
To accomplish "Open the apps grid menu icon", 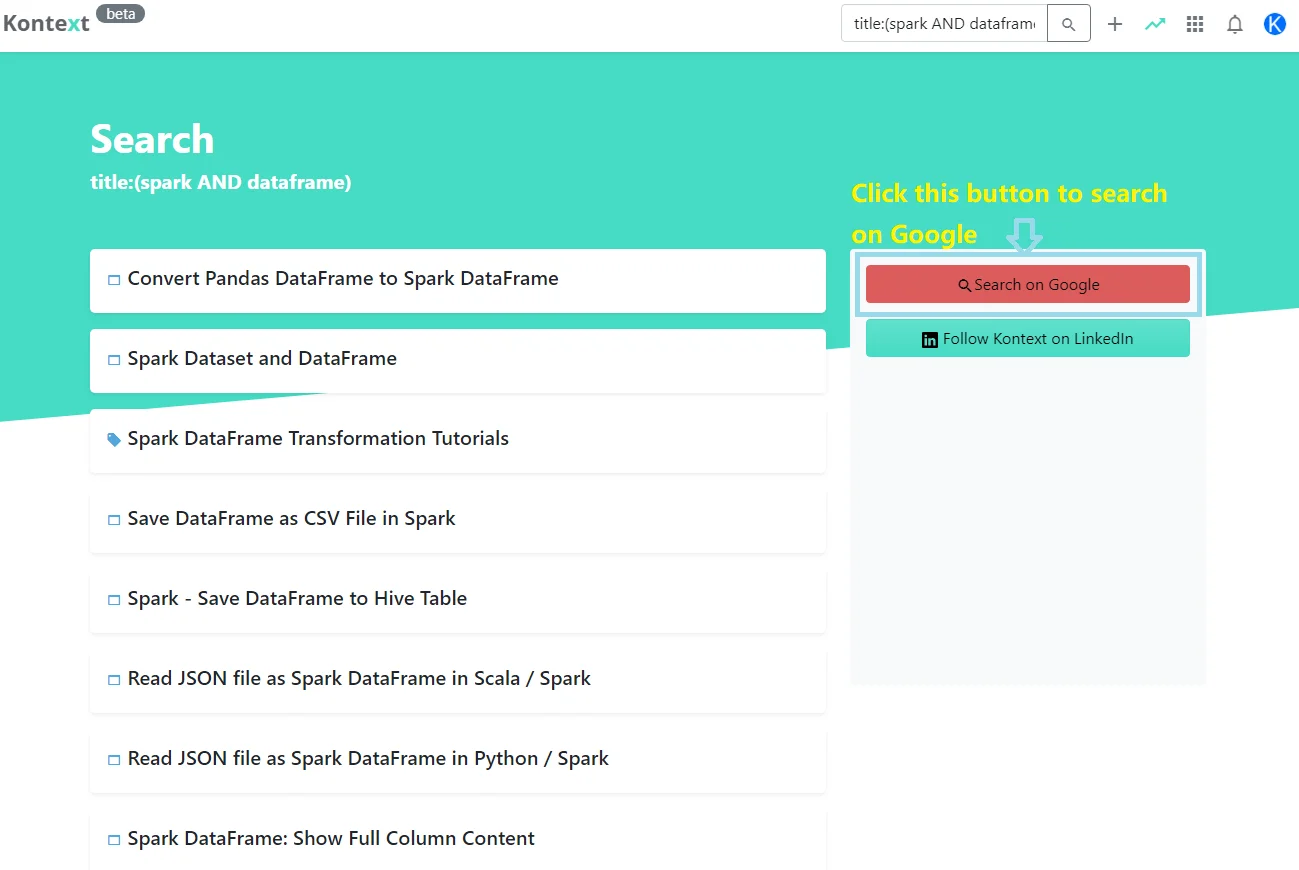I will pyautogui.click(x=1195, y=24).
